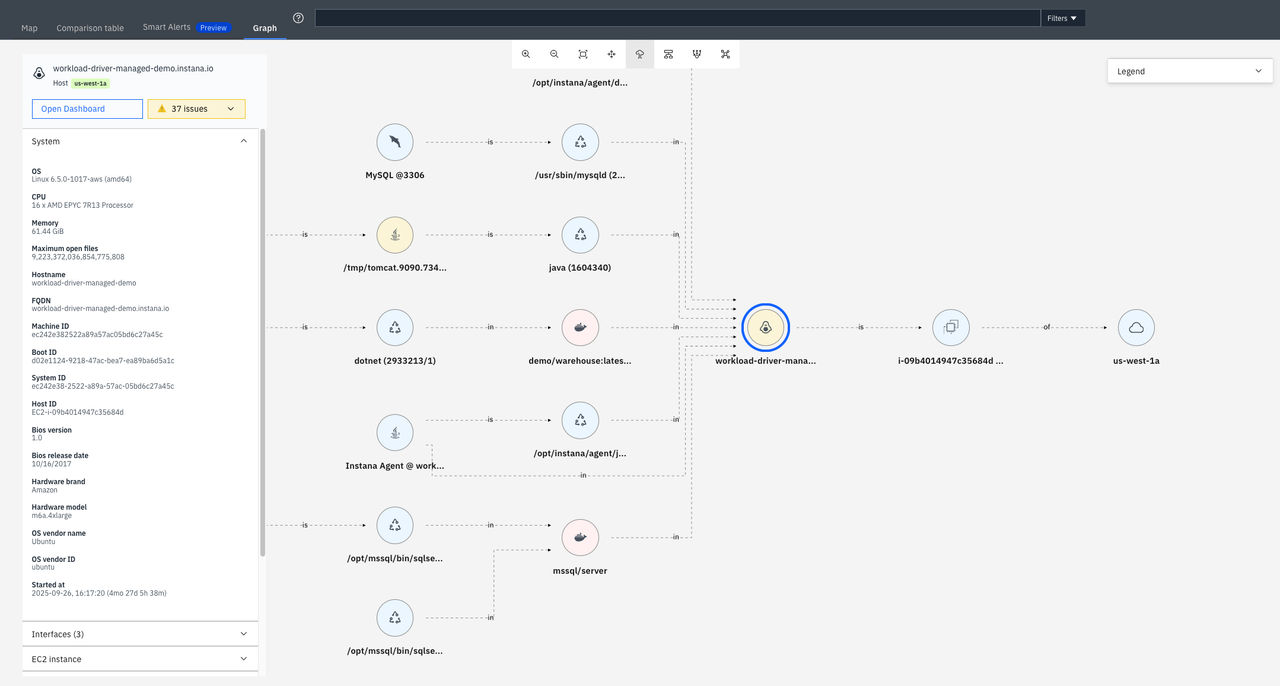Viewport: 1280px width, 686px height.
Task: Zoom in on the graph
Action: (x=526, y=54)
